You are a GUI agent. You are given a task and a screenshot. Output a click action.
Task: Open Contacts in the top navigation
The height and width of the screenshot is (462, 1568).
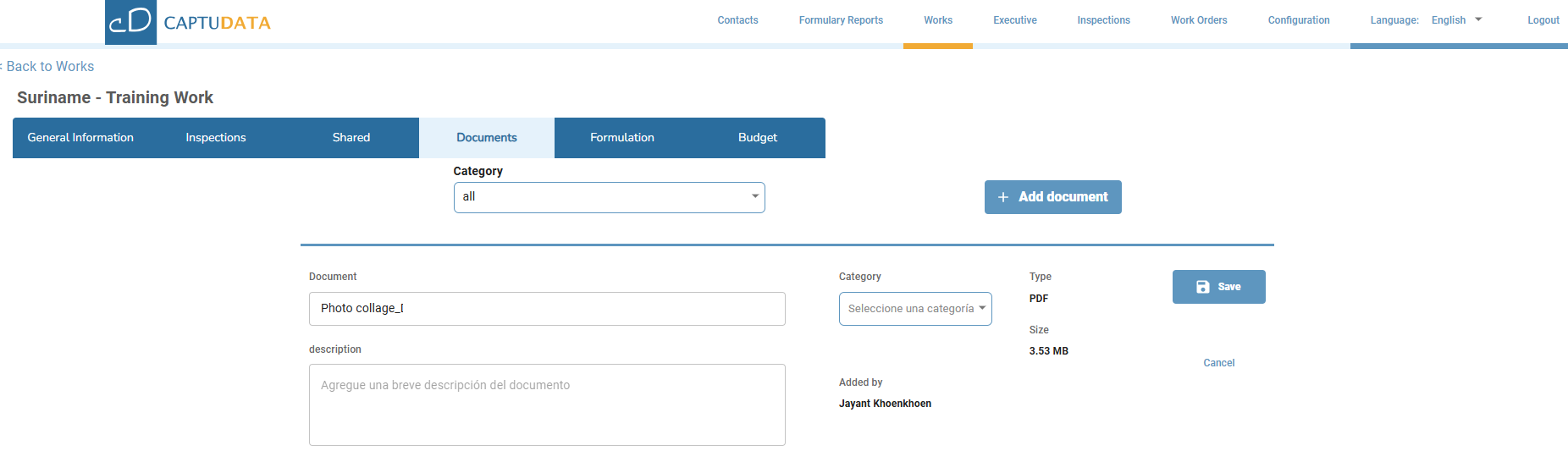pos(737,20)
